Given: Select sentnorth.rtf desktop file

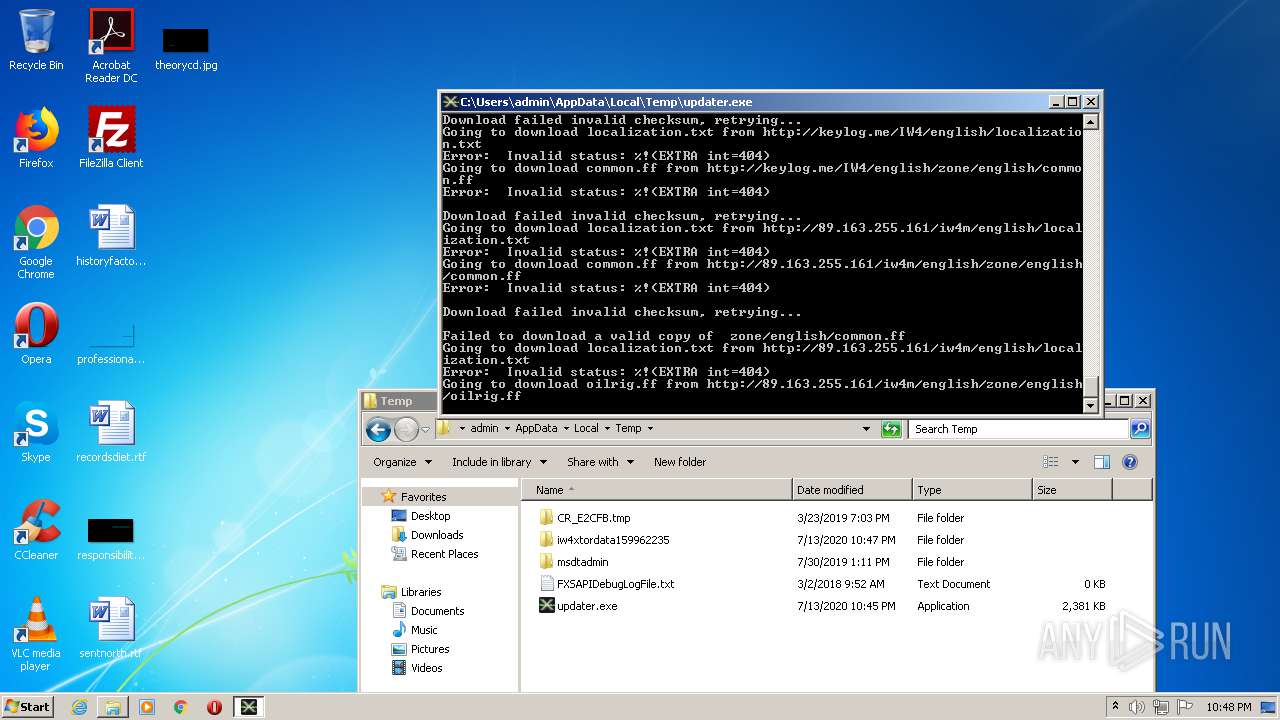Looking at the screenshot, I should 111,628.
